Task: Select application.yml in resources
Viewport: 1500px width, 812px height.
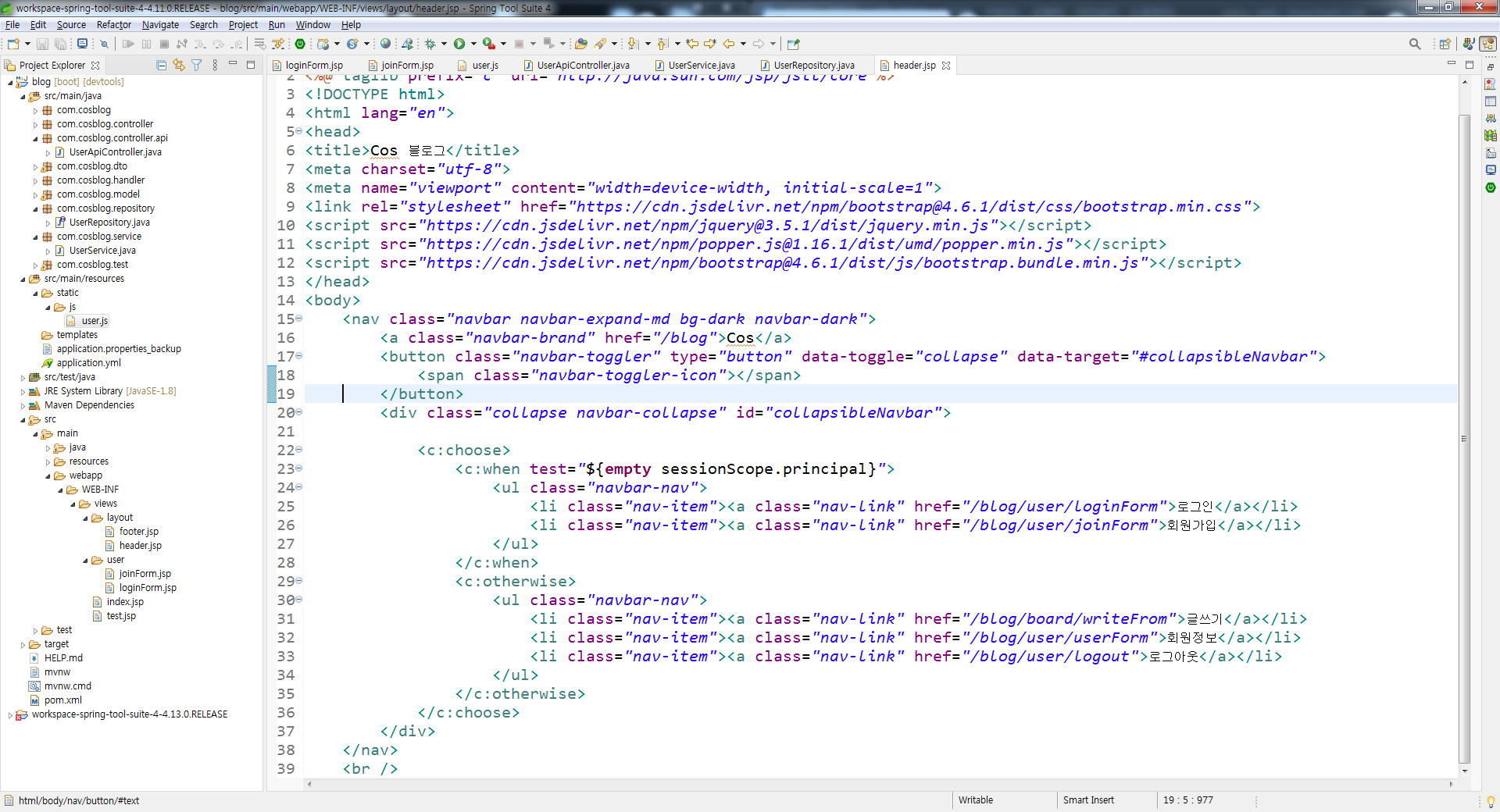Action: (88, 363)
